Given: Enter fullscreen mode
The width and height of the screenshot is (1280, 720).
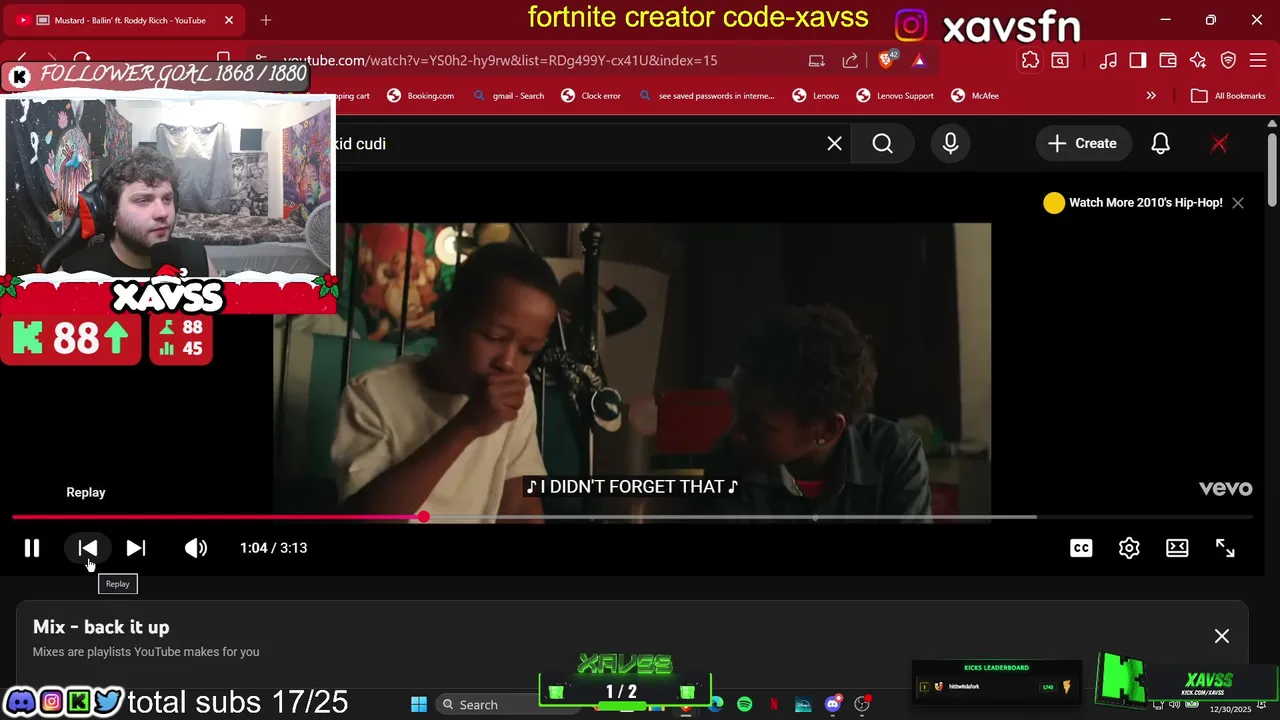Looking at the screenshot, I should pyautogui.click(x=1225, y=548).
